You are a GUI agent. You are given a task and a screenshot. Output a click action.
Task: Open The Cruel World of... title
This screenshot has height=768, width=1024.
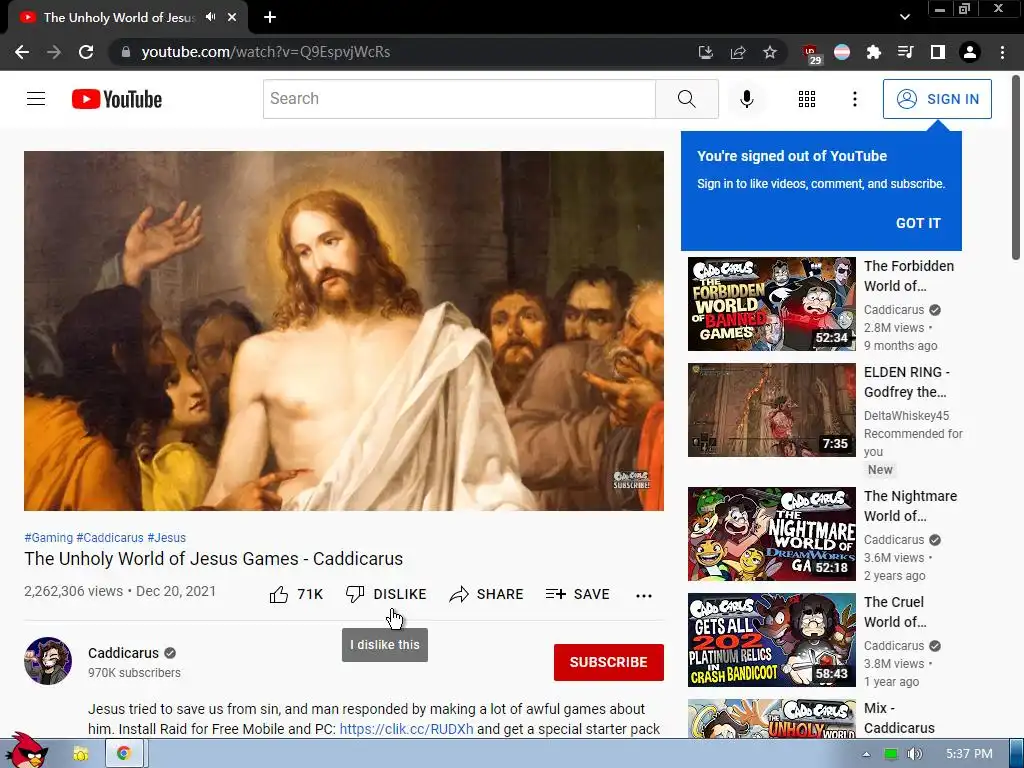pyautogui.click(x=895, y=611)
